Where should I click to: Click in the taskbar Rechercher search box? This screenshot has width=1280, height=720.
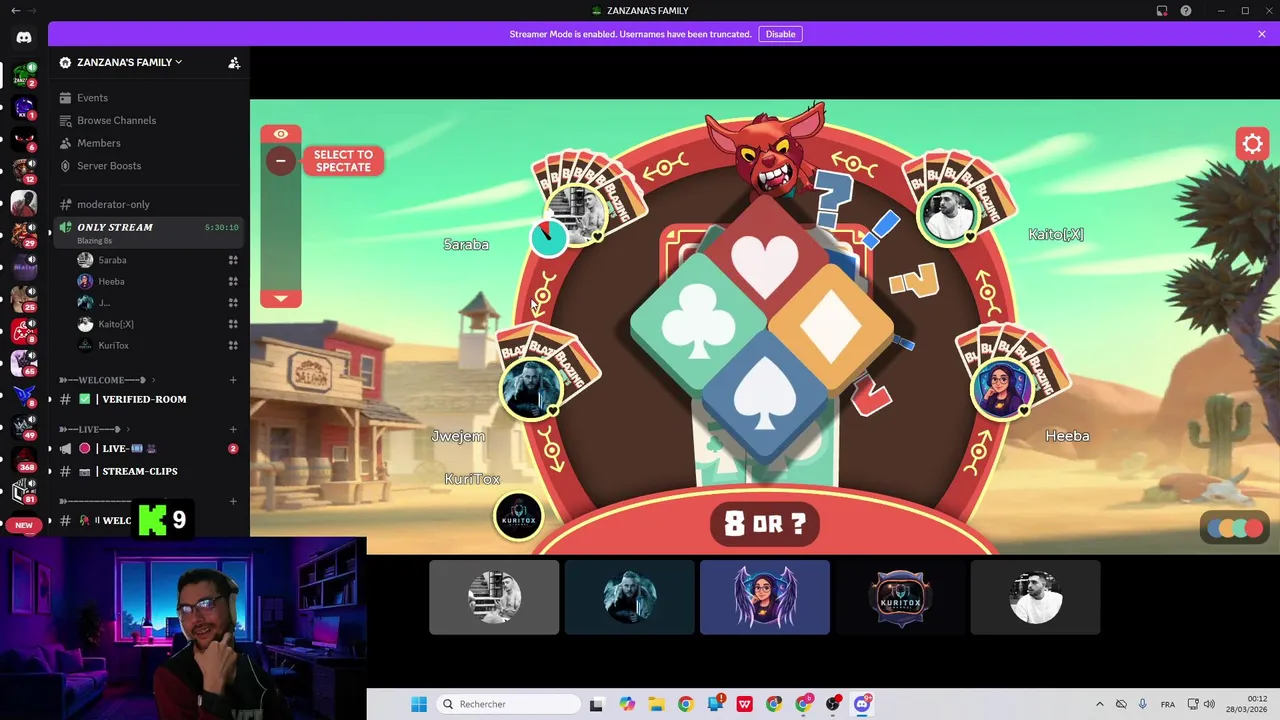pyautogui.click(x=509, y=704)
